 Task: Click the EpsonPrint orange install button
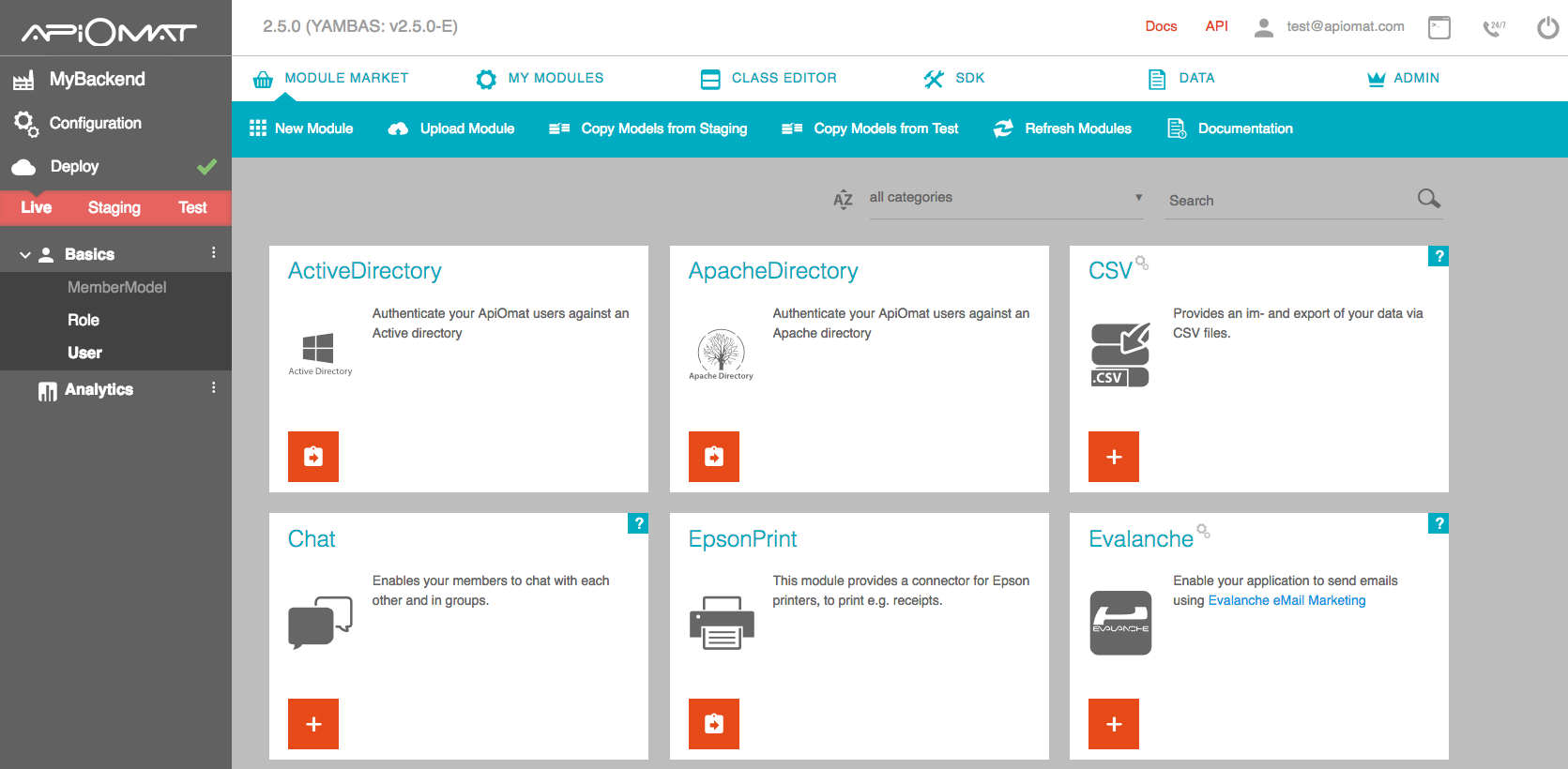714,724
